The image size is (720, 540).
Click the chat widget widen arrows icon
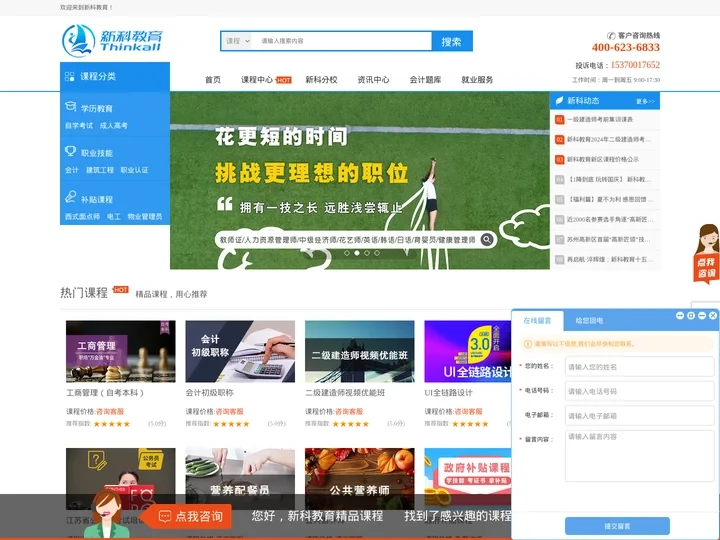(x=680, y=315)
